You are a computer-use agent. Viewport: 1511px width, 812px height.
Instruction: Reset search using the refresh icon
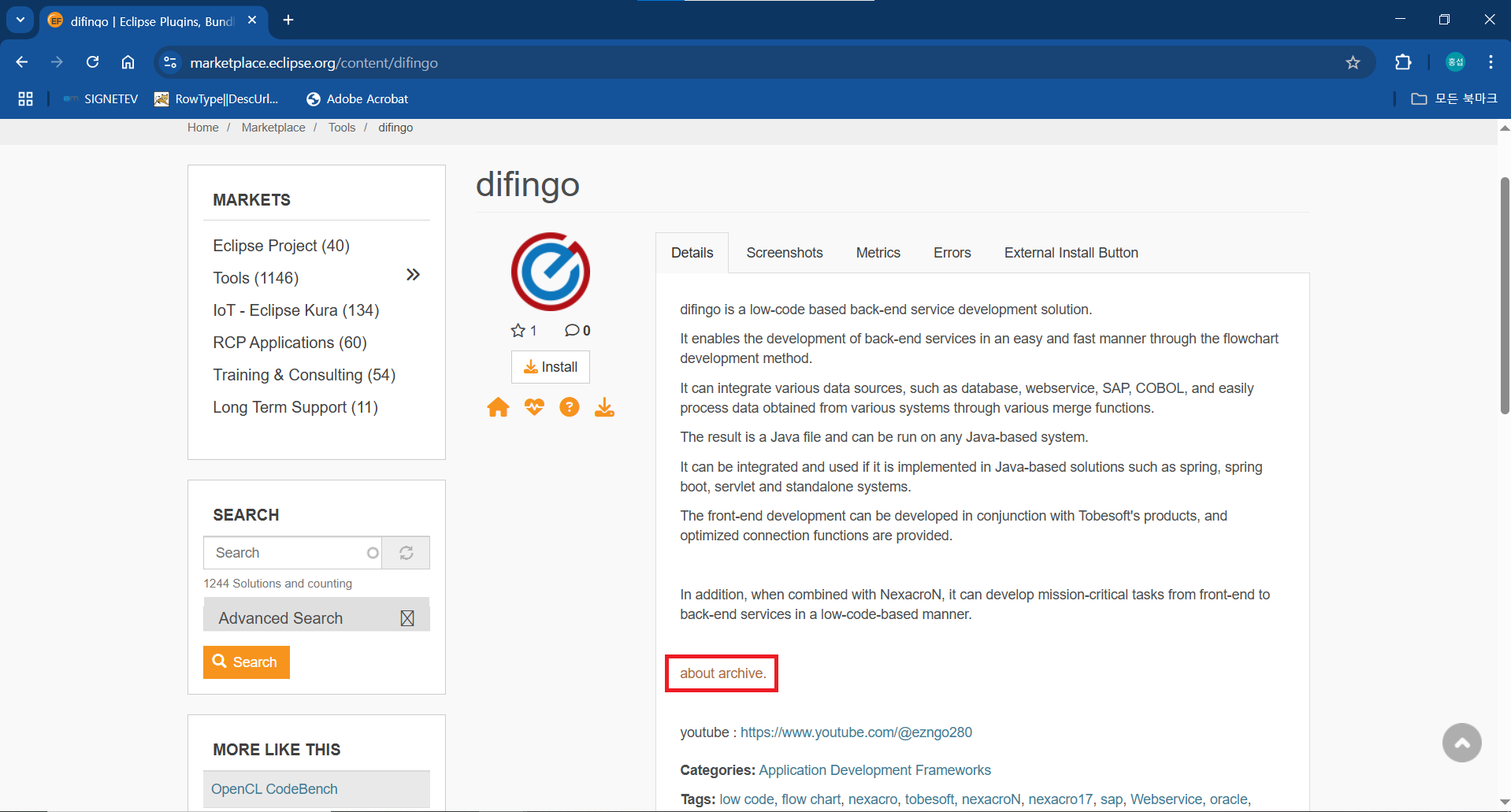[x=406, y=553]
